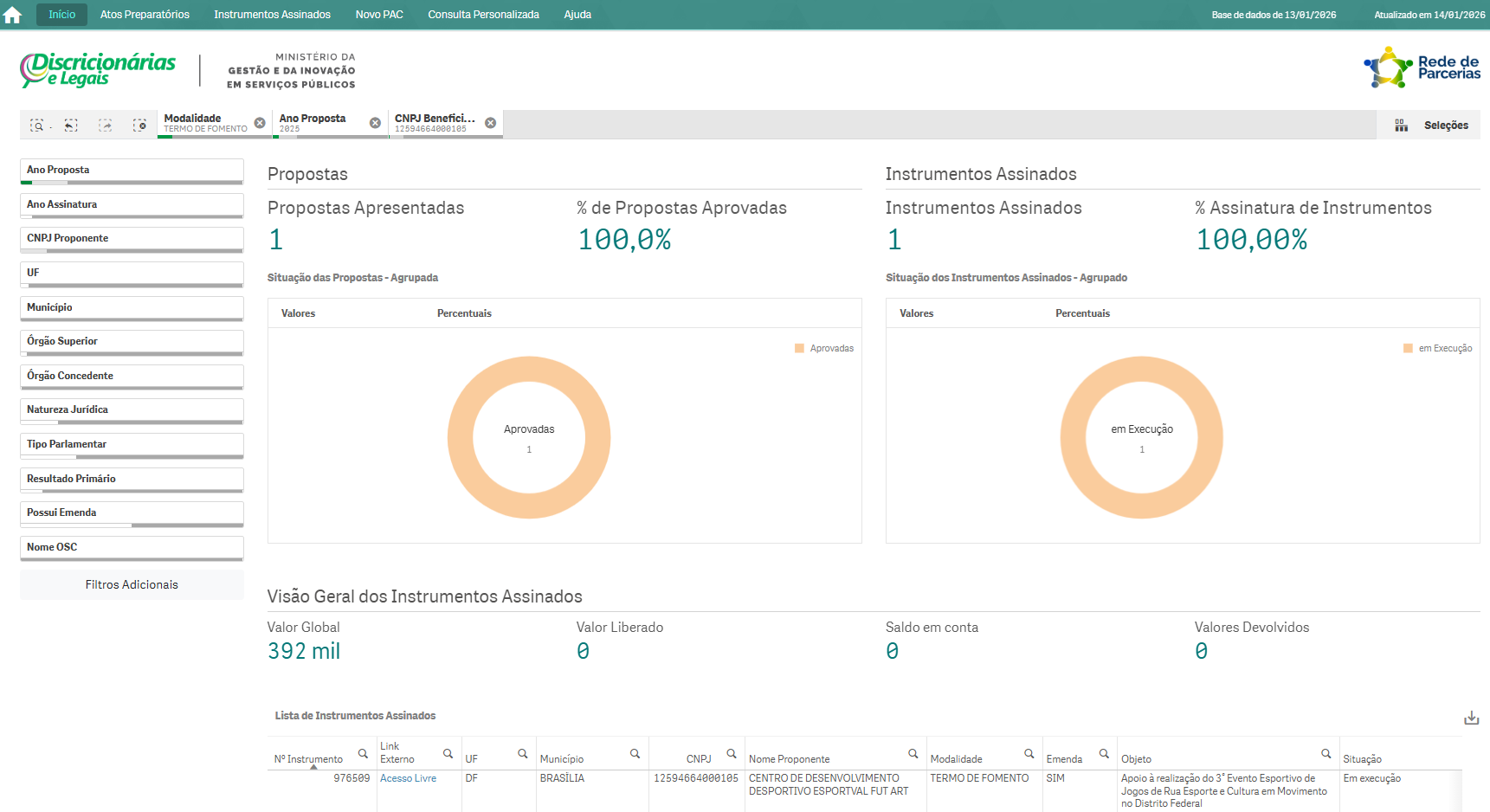Search within the Objeto column
Viewport: 1490px width, 812px height.
tap(1326, 754)
